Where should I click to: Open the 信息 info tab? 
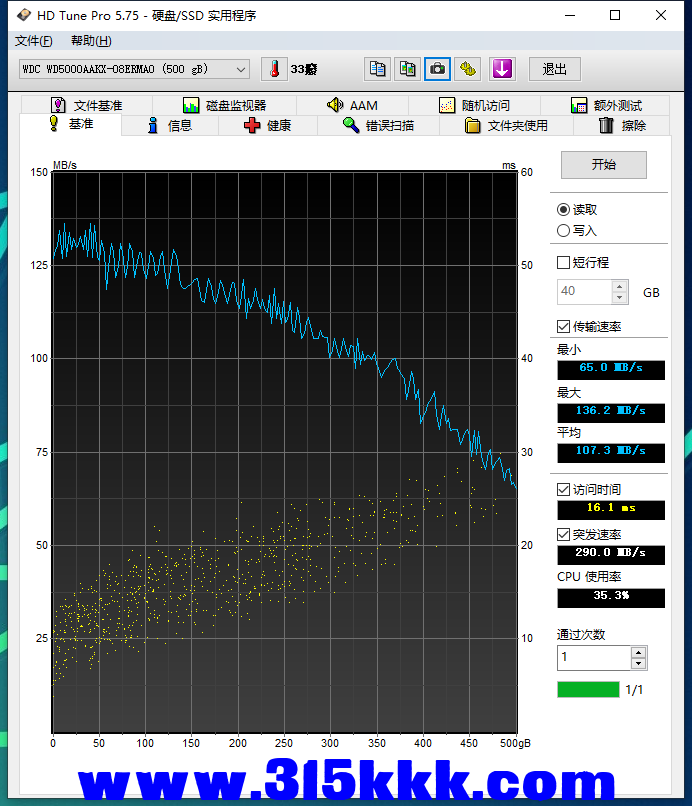[x=169, y=126]
